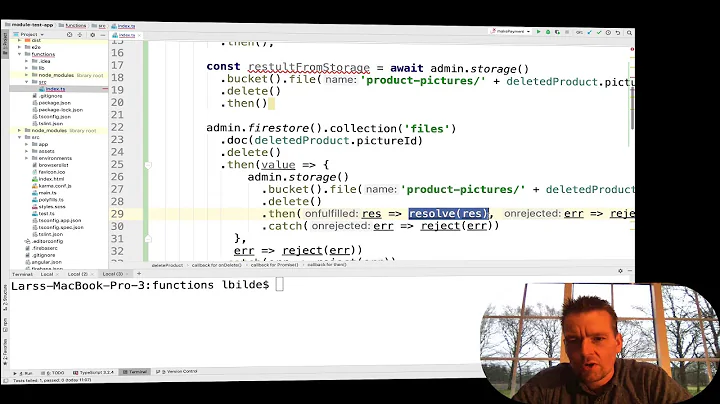Viewport: 720px width, 404px height.
Task: Expand the environments folder
Action: 26,158
